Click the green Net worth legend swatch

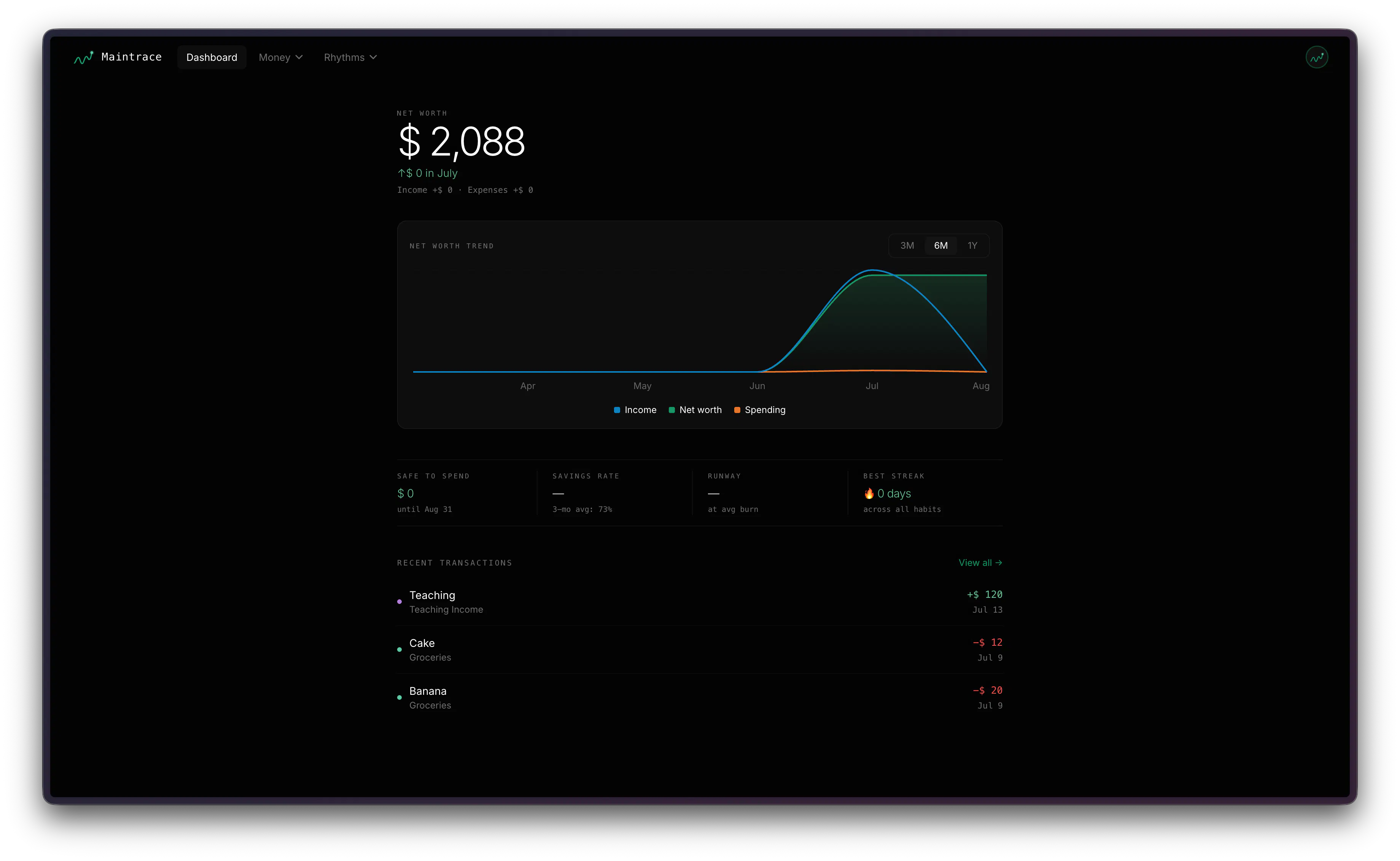pyautogui.click(x=671, y=410)
